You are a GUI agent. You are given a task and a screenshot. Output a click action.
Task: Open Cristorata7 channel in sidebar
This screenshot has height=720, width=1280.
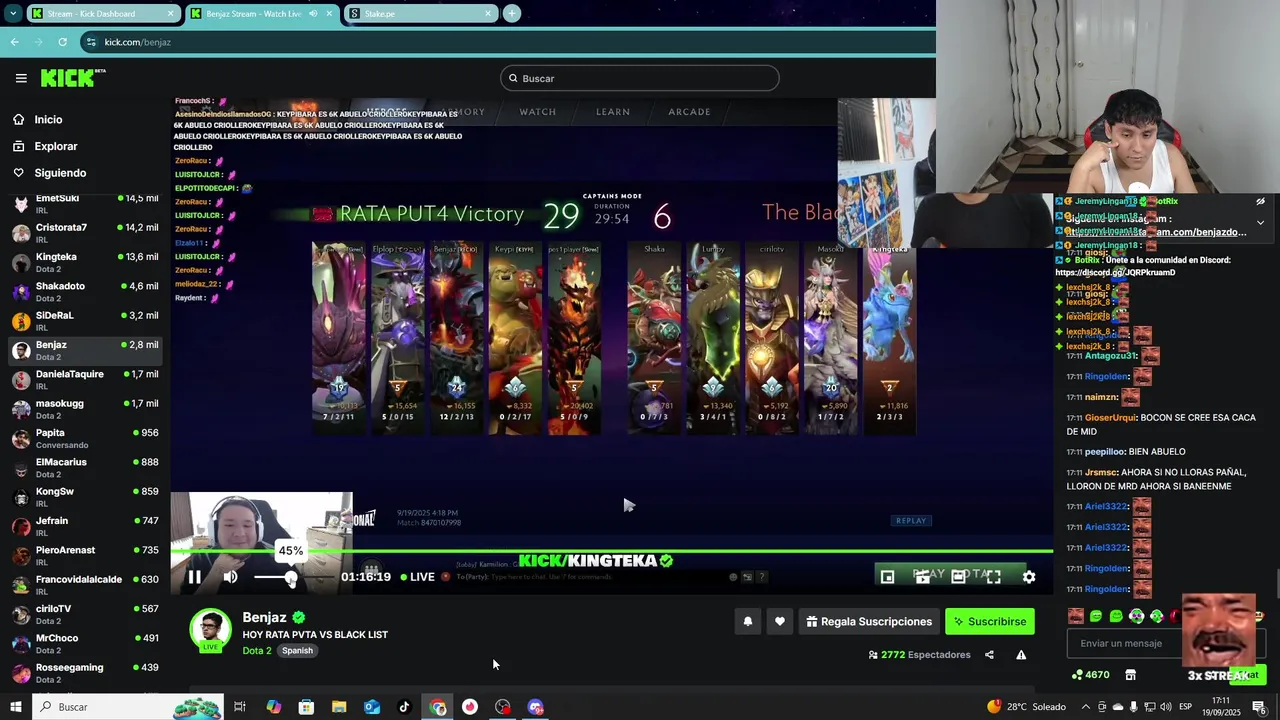click(84, 232)
